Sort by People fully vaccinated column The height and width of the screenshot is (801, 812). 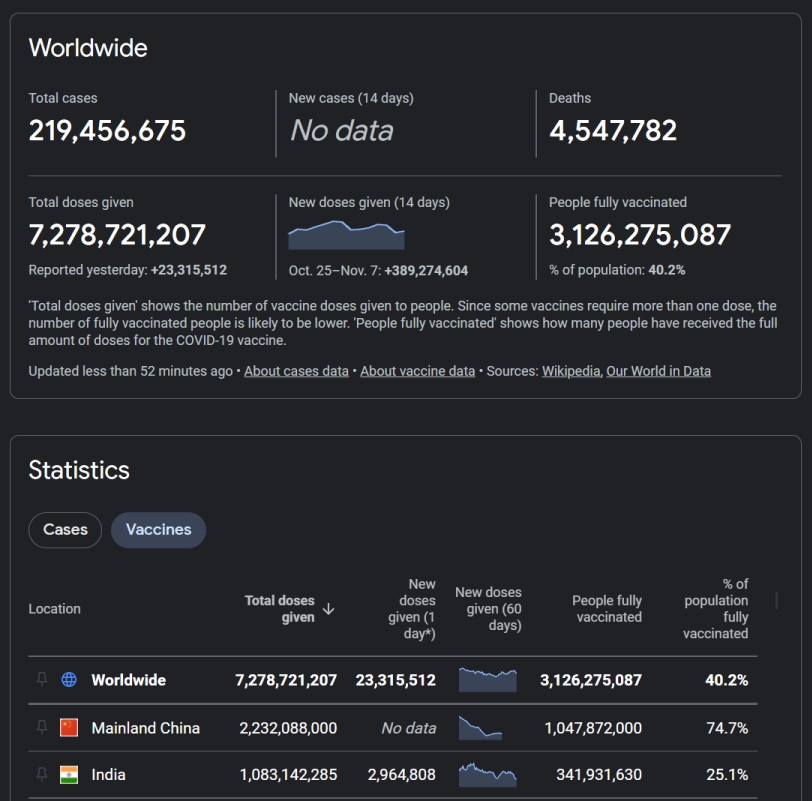(x=607, y=609)
